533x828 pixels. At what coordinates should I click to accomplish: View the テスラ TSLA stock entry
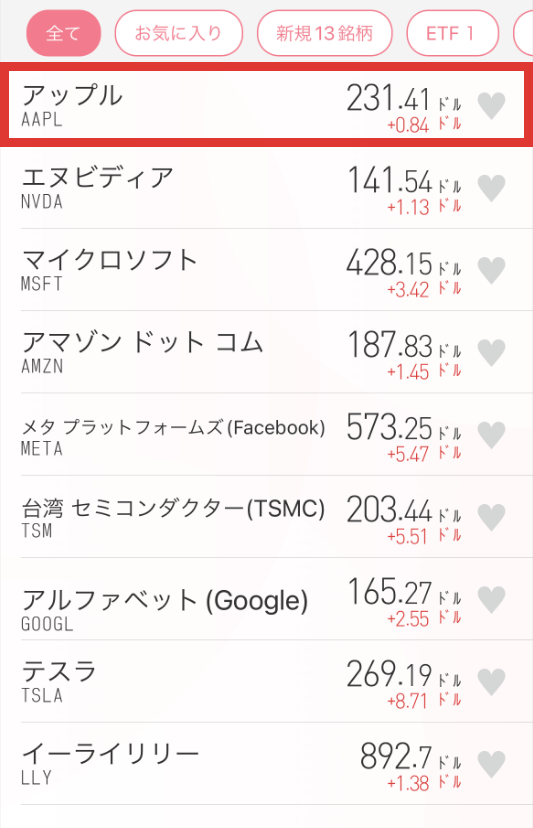266,682
